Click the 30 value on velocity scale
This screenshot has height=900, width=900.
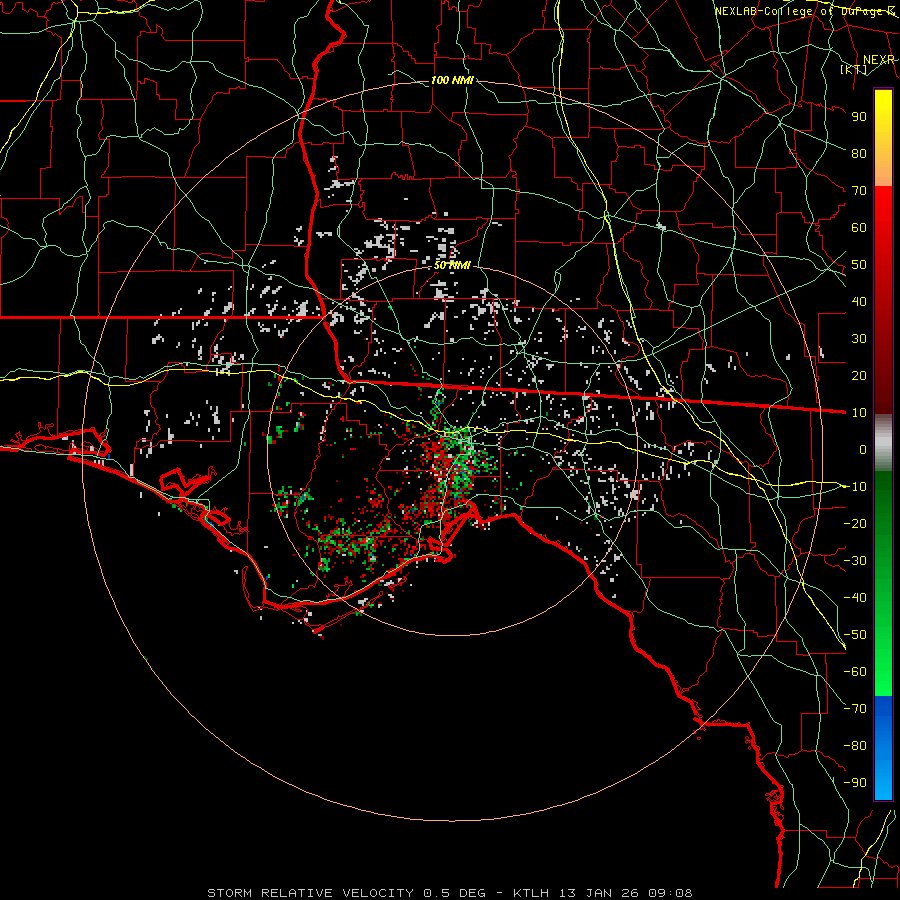(x=859, y=339)
